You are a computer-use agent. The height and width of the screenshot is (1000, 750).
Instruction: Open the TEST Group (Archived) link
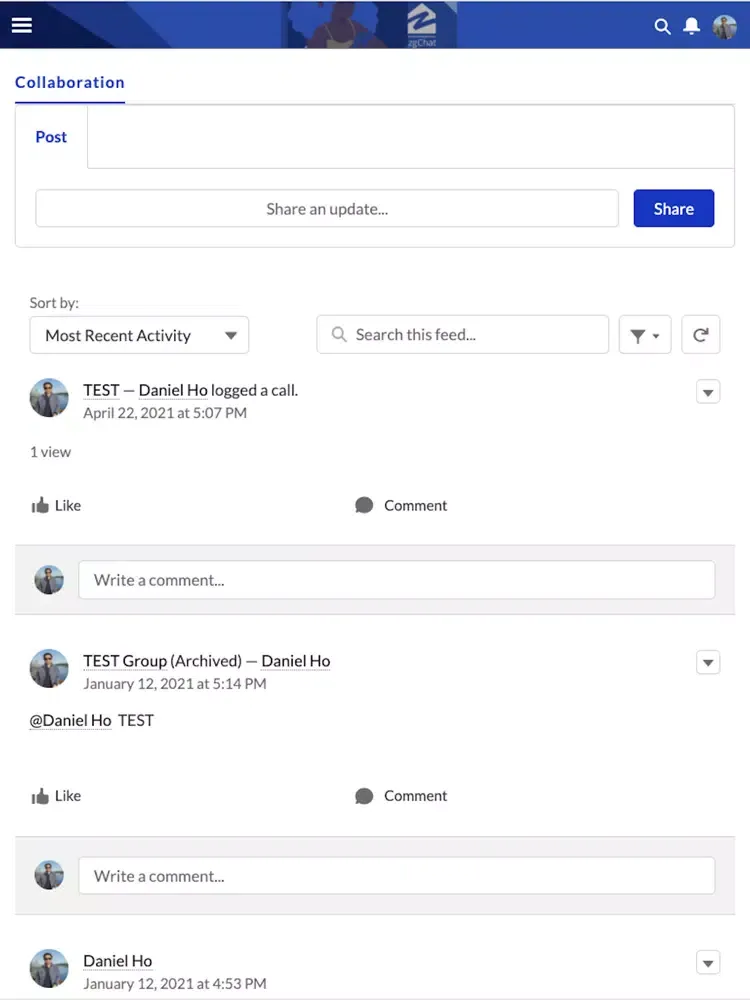(162, 661)
